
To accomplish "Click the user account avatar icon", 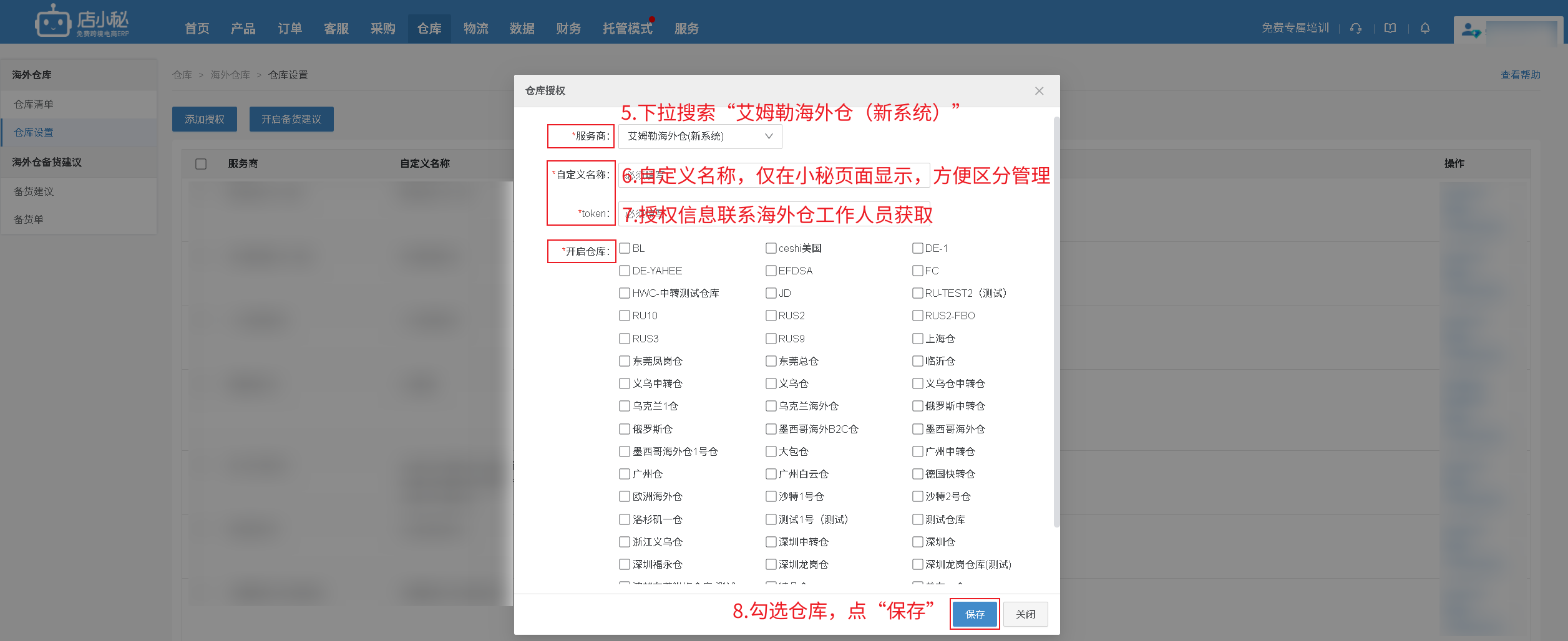I will click(x=1470, y=29).
